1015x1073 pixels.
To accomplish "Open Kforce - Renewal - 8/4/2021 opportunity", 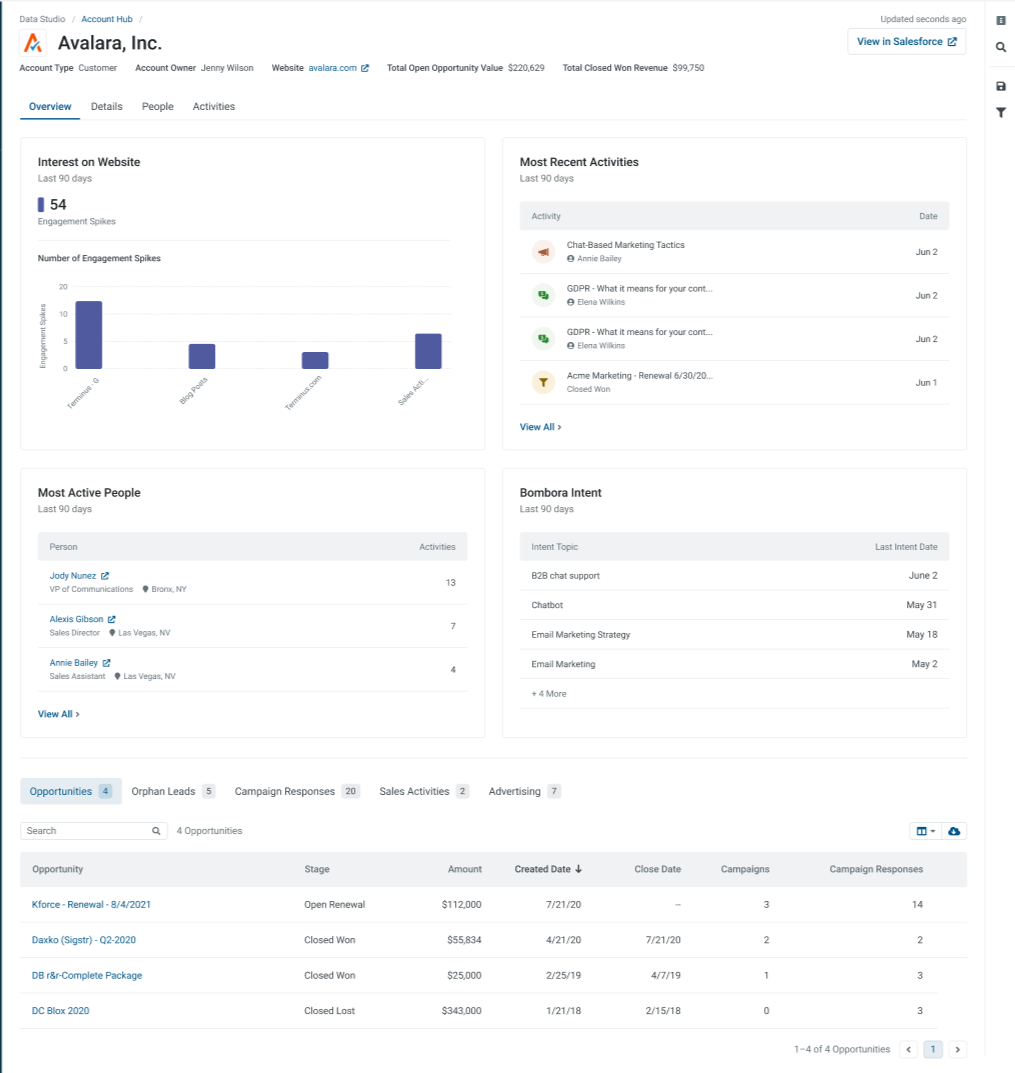I will tap(91, 905).
